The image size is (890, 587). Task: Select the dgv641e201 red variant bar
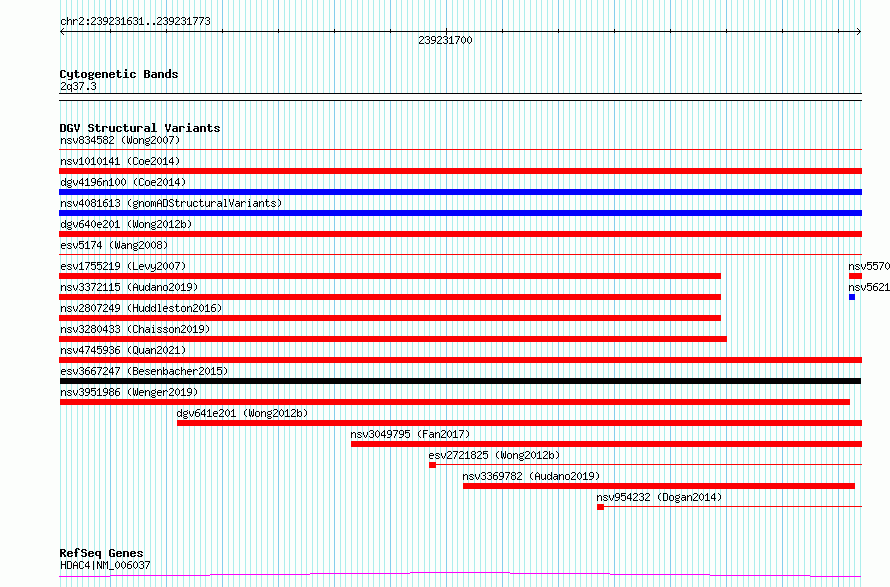pyautogui.click(x=519, y=423)
